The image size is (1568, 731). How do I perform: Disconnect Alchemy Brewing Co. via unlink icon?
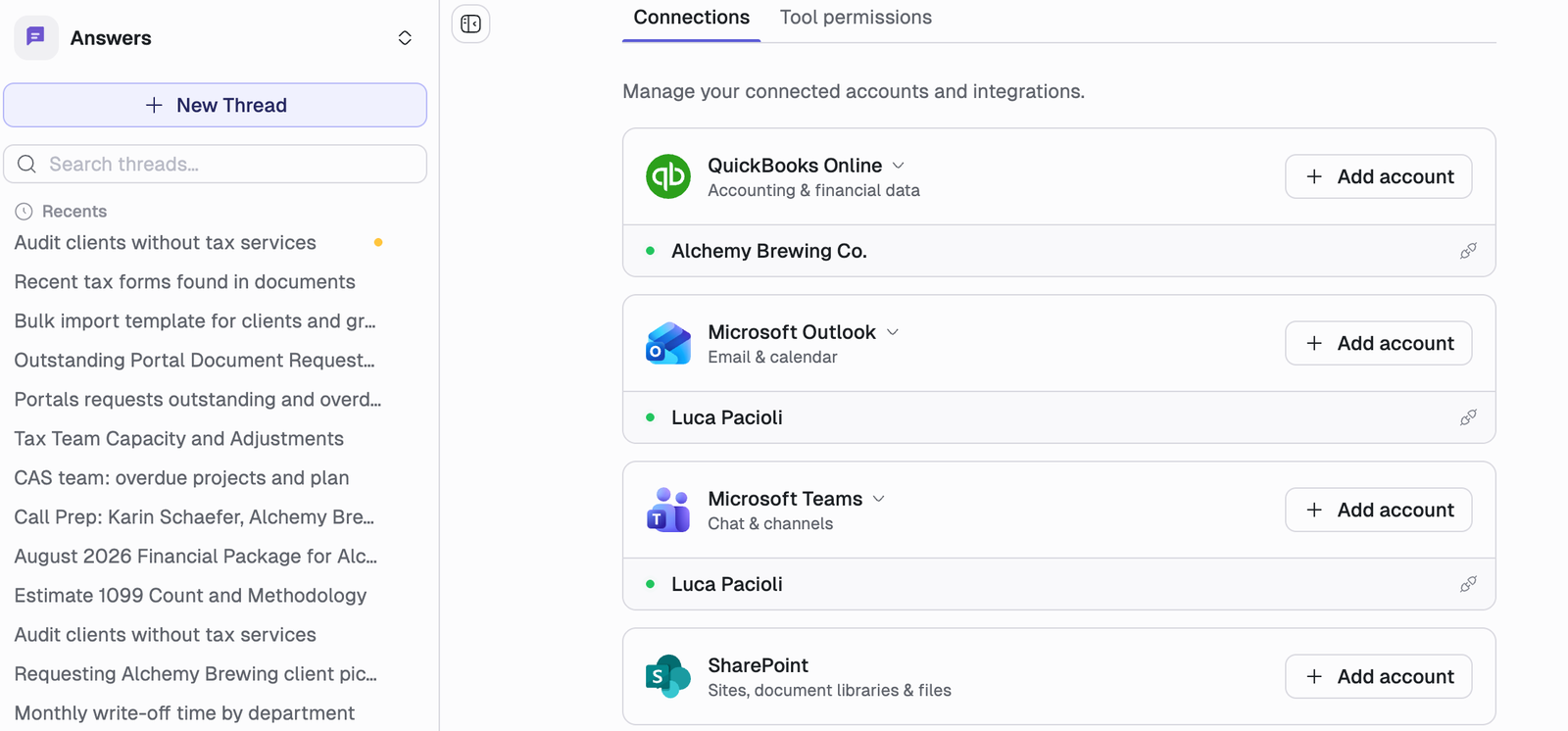click(1468, 251)
